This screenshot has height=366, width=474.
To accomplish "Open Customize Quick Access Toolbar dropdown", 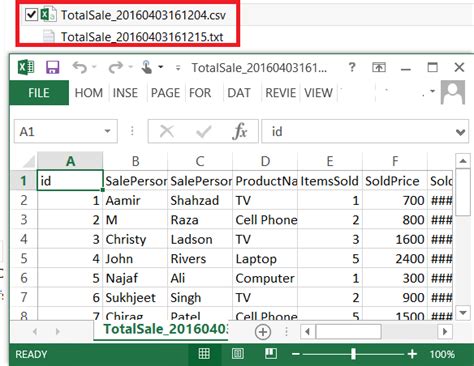I will pos(178,68).
